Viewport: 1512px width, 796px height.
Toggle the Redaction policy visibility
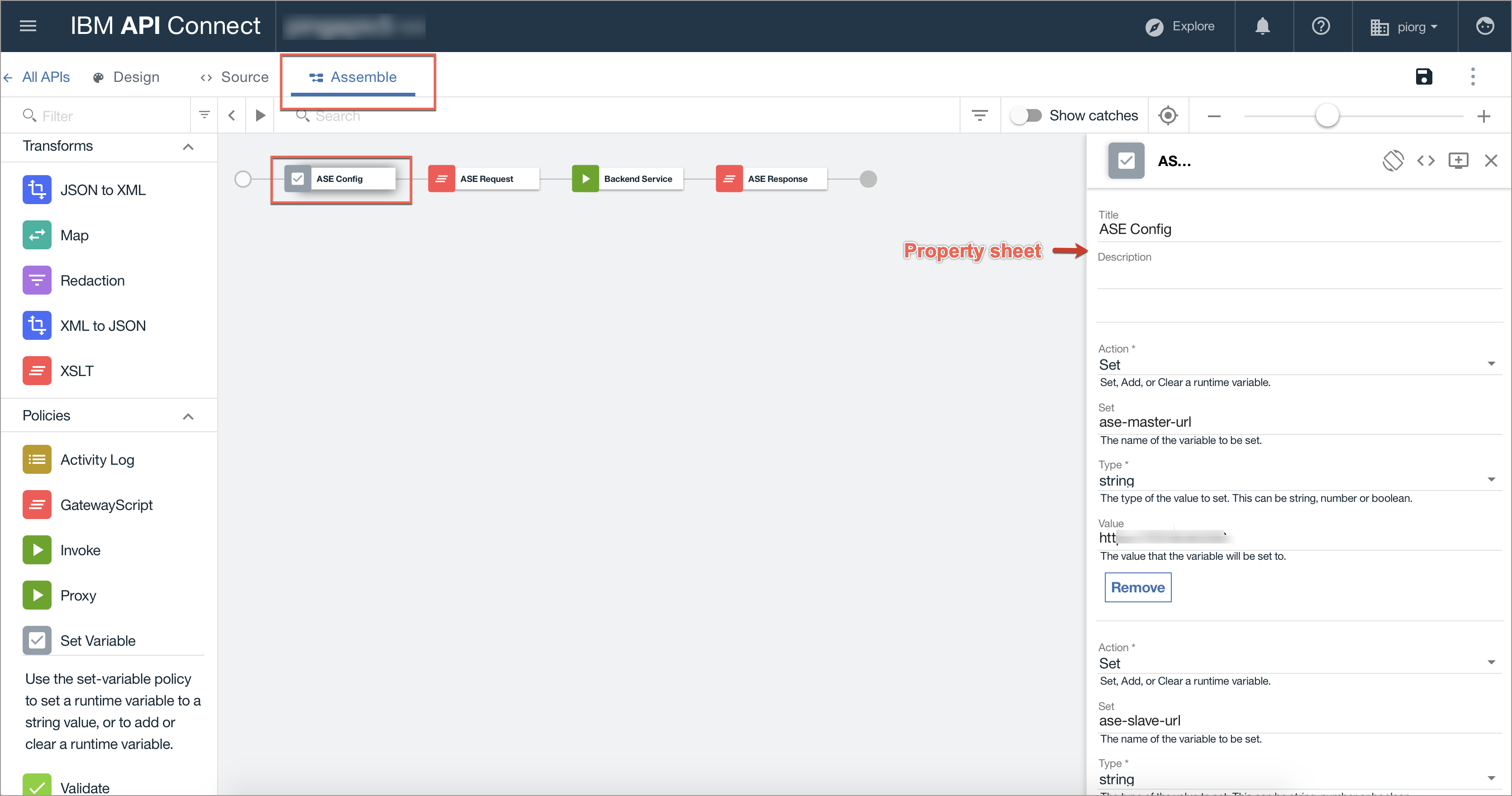click(x=37, y=280)
